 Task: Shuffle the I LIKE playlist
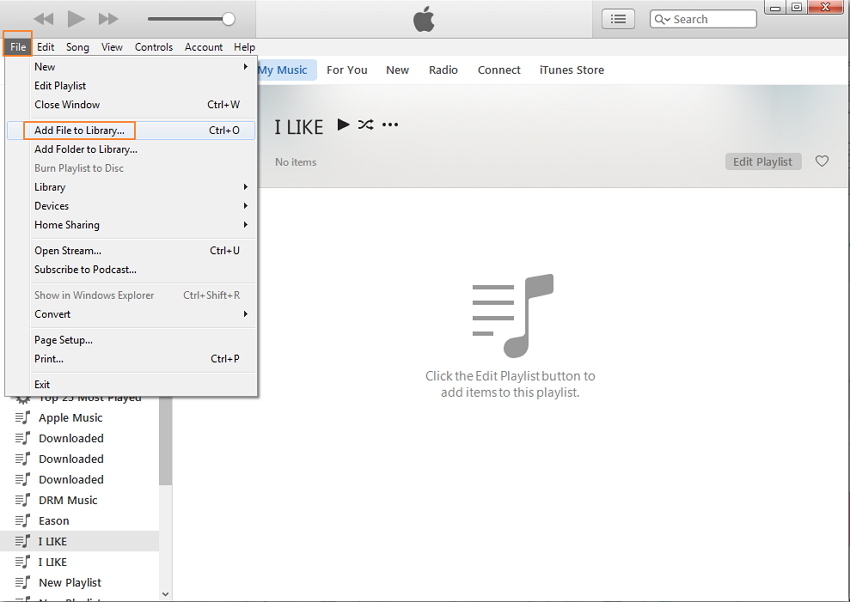[366, 125]
